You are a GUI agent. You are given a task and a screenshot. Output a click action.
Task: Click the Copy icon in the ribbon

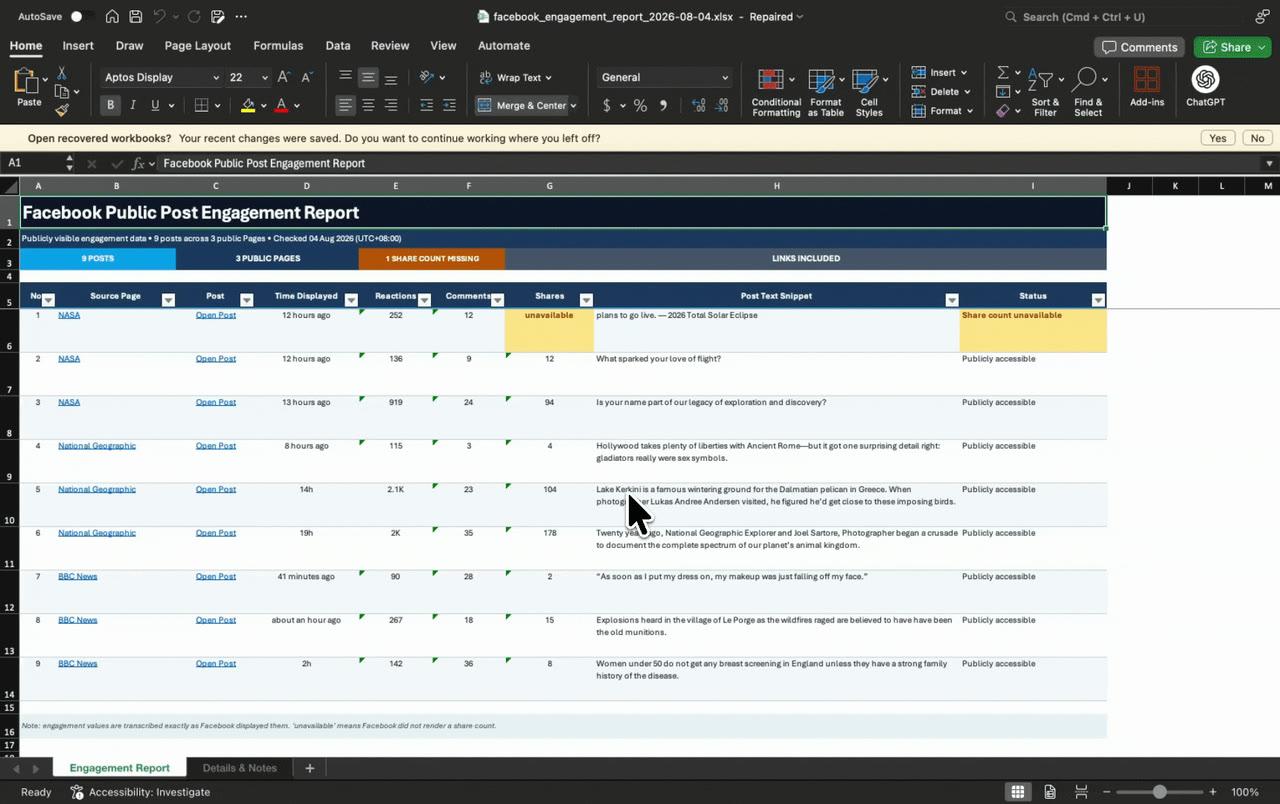click(61, 92)
